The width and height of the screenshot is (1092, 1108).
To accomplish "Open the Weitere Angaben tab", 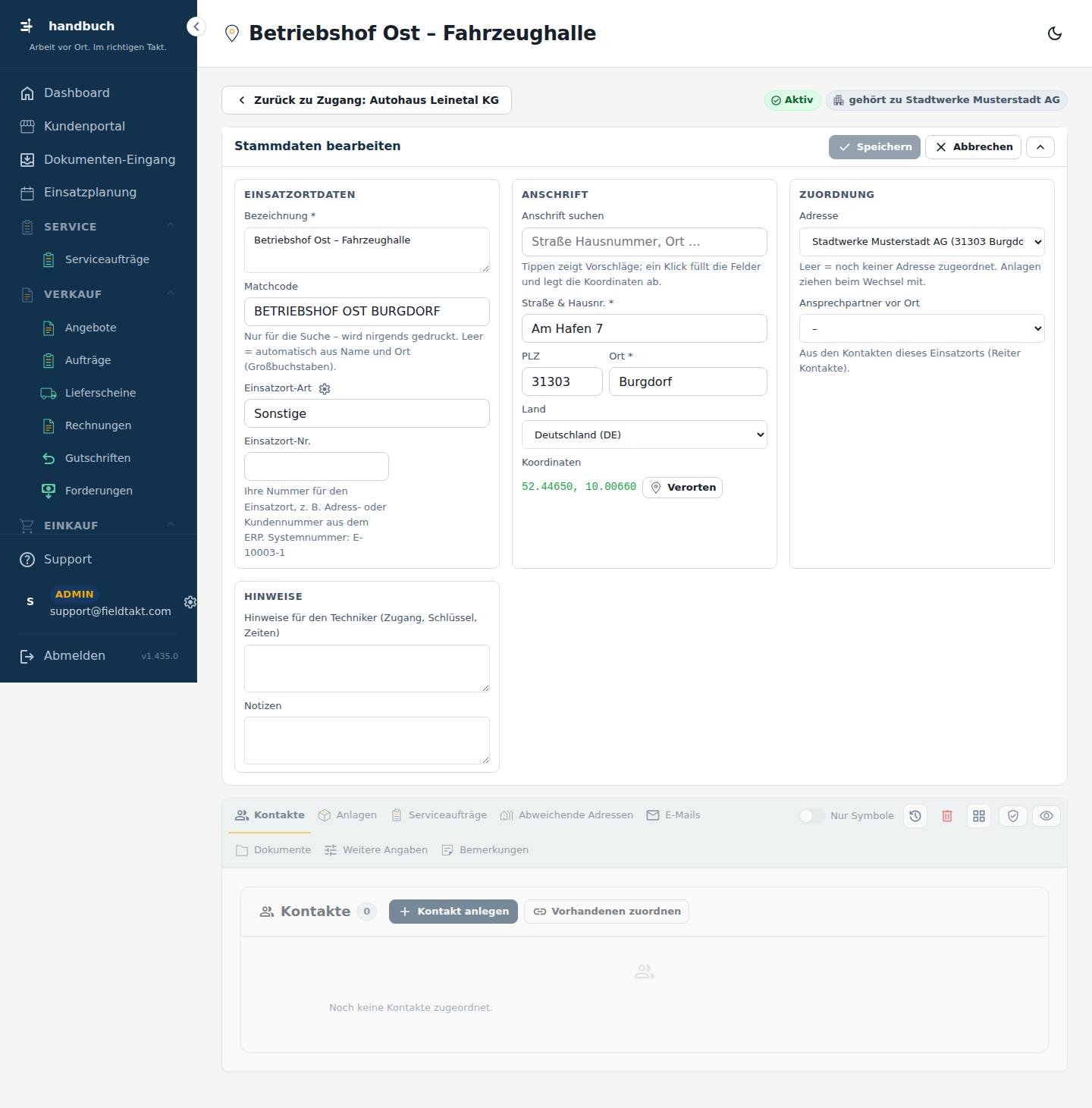I will 375,850.
